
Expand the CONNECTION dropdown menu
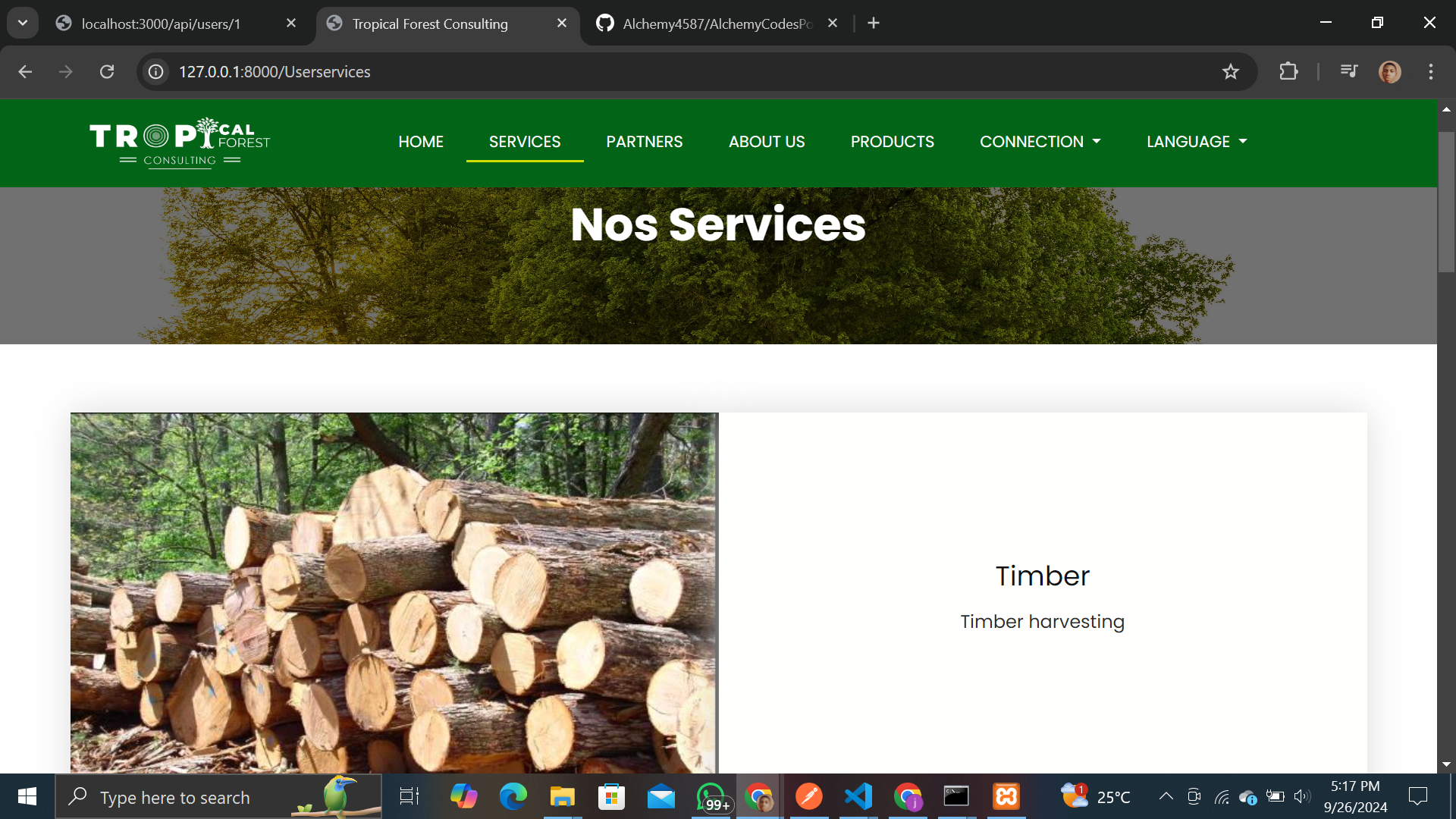1040,142
